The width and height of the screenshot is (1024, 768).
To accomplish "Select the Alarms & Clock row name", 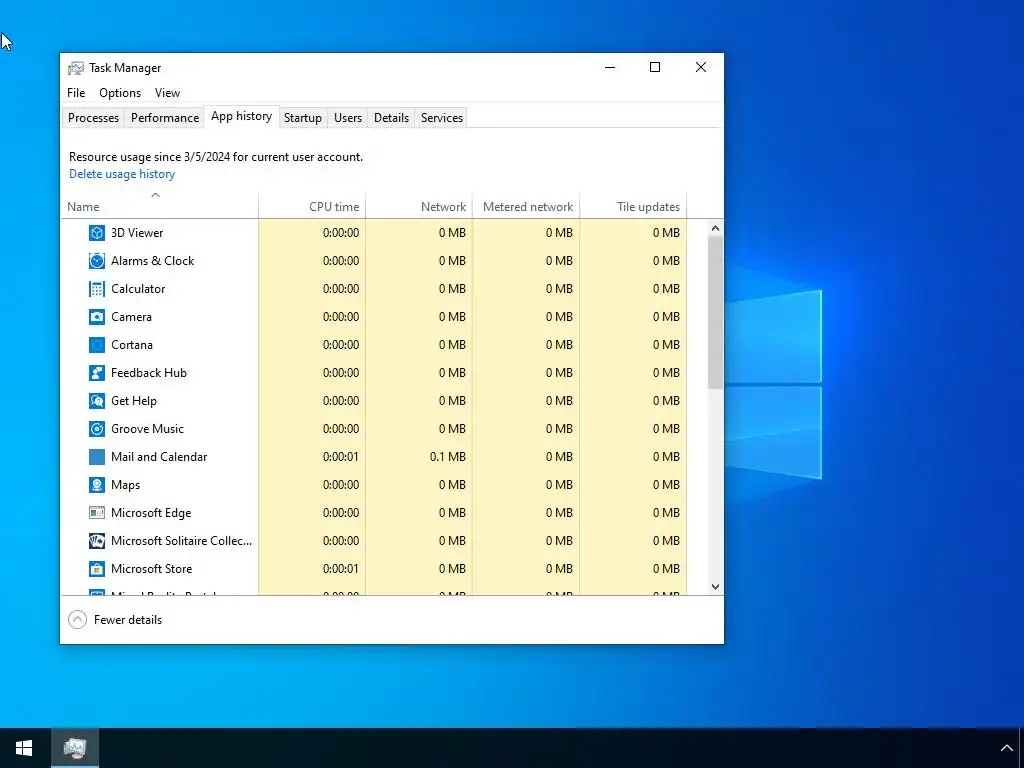I will (x=153, y=261).
